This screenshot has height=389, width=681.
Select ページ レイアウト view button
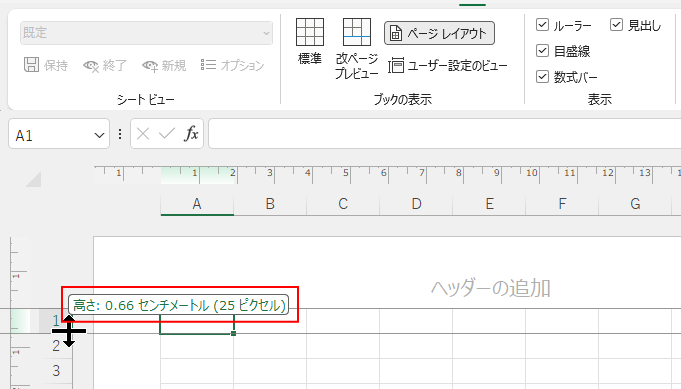click(x=439, y=33)
